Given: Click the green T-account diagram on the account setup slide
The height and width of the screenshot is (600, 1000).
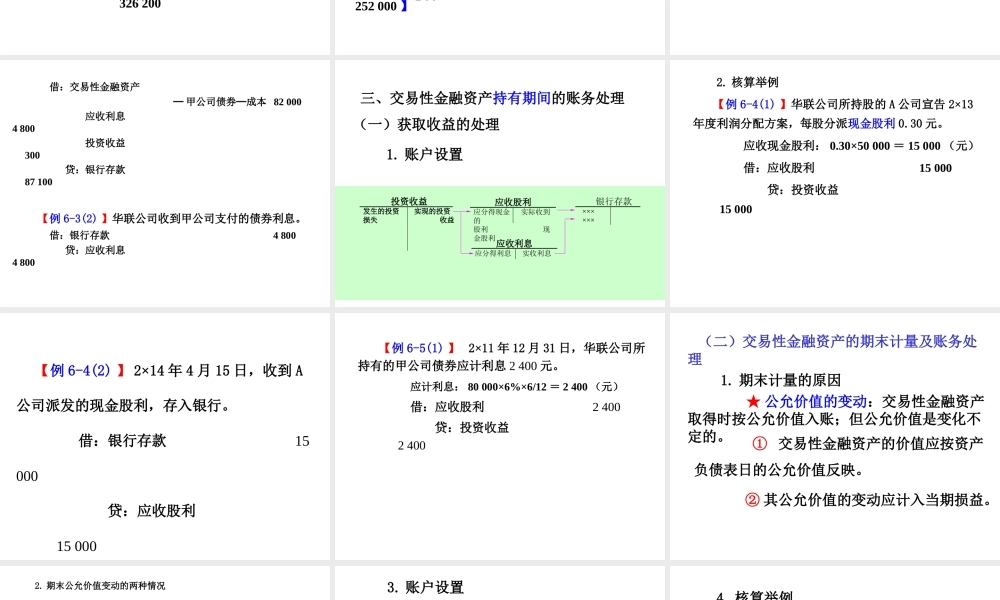Looking at the screenshot, I should point(500,242).
